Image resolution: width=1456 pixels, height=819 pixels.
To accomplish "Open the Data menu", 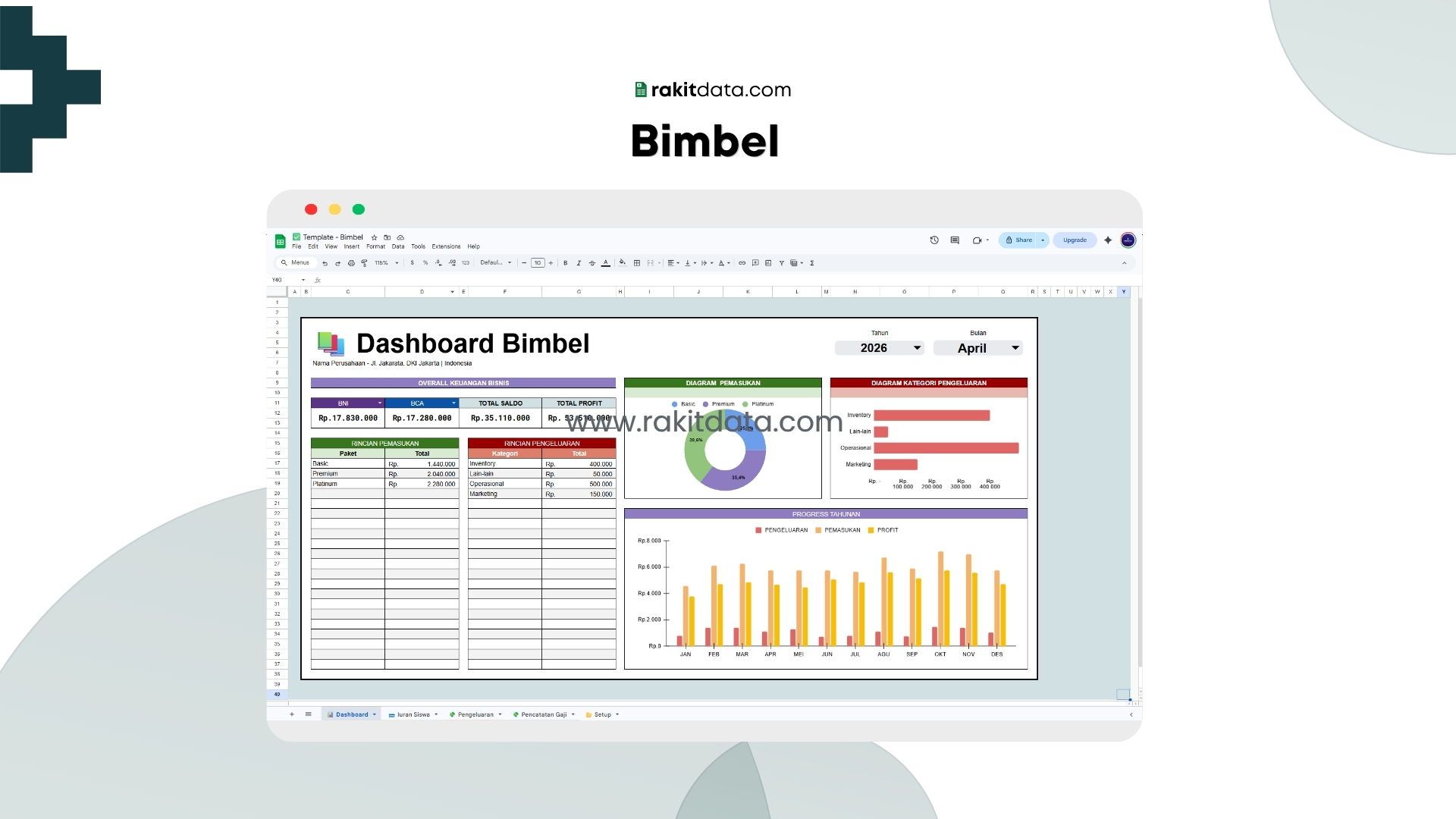I will point(398,246).
